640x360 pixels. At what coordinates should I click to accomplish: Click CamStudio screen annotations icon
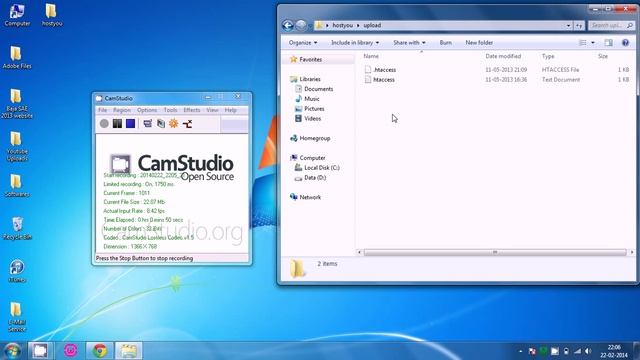161,123
